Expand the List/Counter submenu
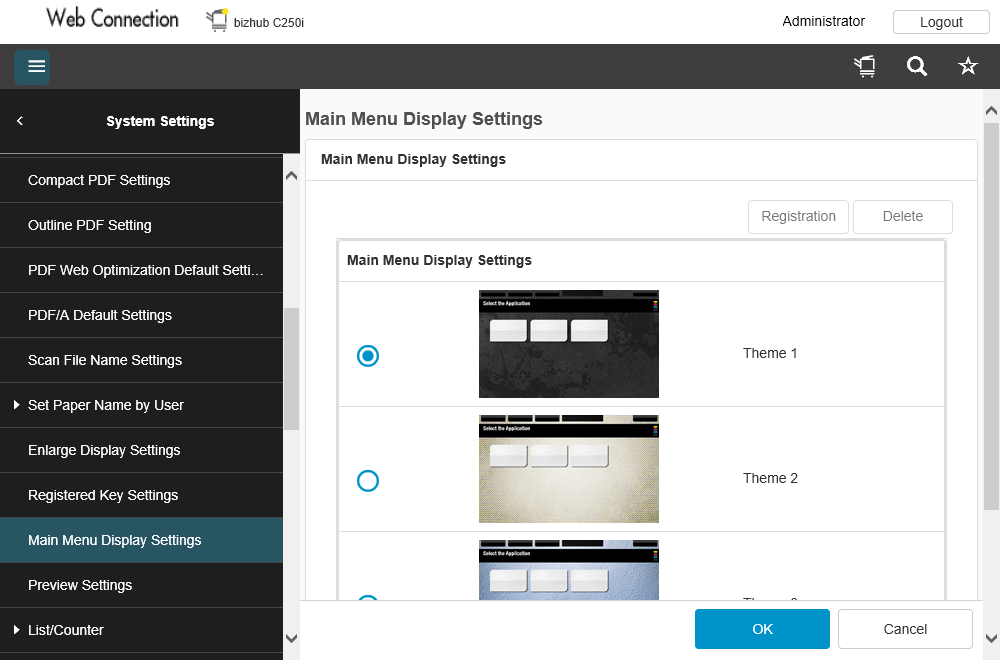Screen dimensions: 1000x660 click(x=17, y=630)
